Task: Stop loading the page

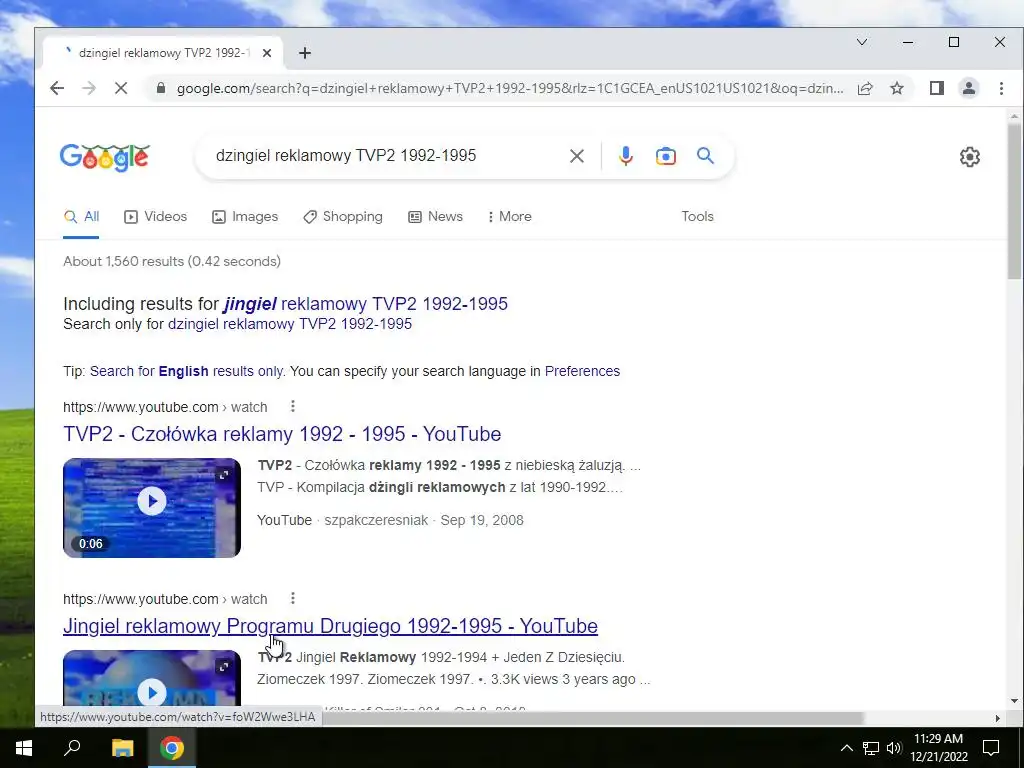Action: click(x=121, y=88)
